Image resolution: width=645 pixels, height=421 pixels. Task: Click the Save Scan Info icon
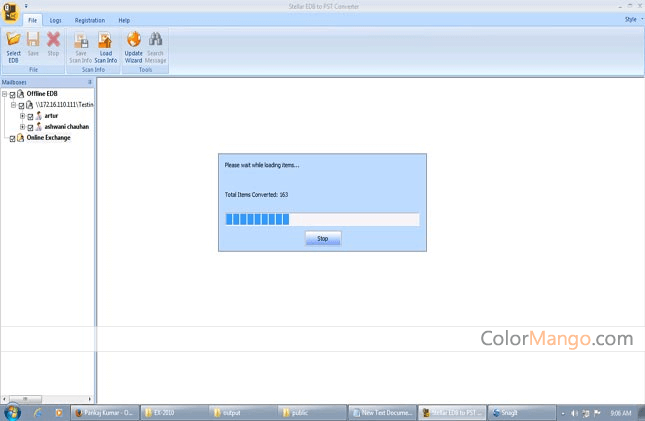(x=81, y=40)
